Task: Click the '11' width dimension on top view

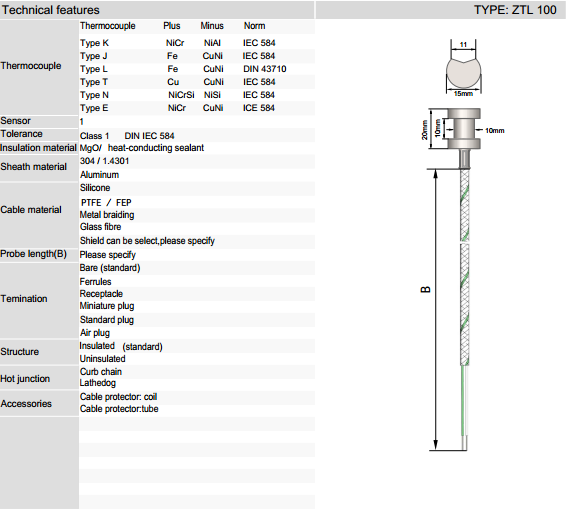Action: (463, 45)
